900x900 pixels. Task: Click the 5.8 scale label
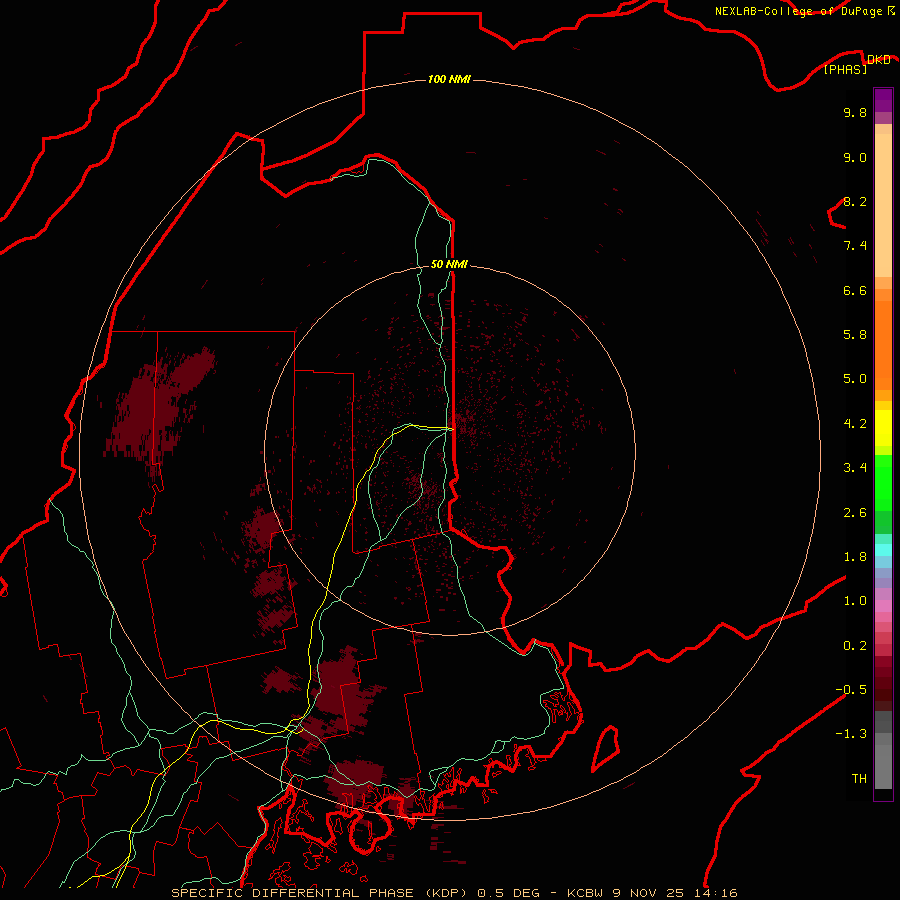855,335
